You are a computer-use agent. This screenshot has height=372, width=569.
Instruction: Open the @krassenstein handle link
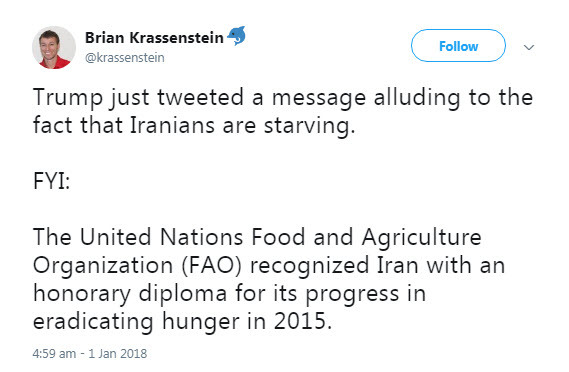click(124, 58)
